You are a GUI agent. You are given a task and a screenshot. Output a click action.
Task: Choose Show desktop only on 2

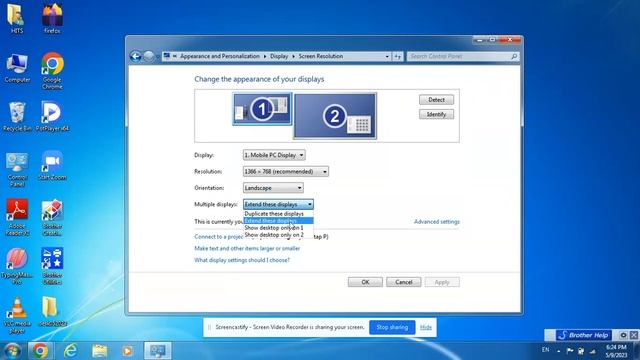[278, 235]
